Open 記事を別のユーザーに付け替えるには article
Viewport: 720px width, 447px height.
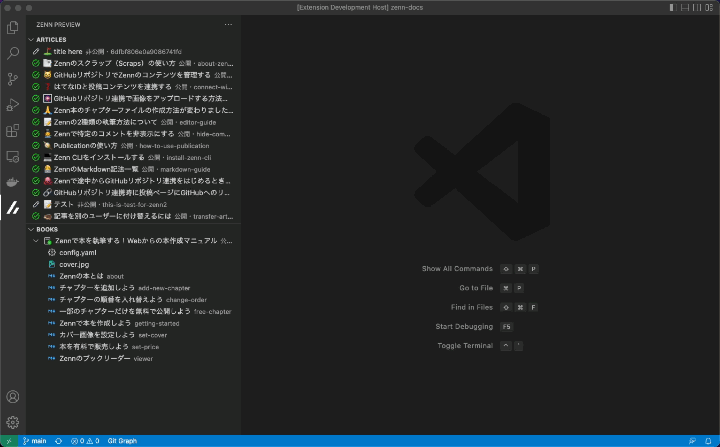[134, 216]
